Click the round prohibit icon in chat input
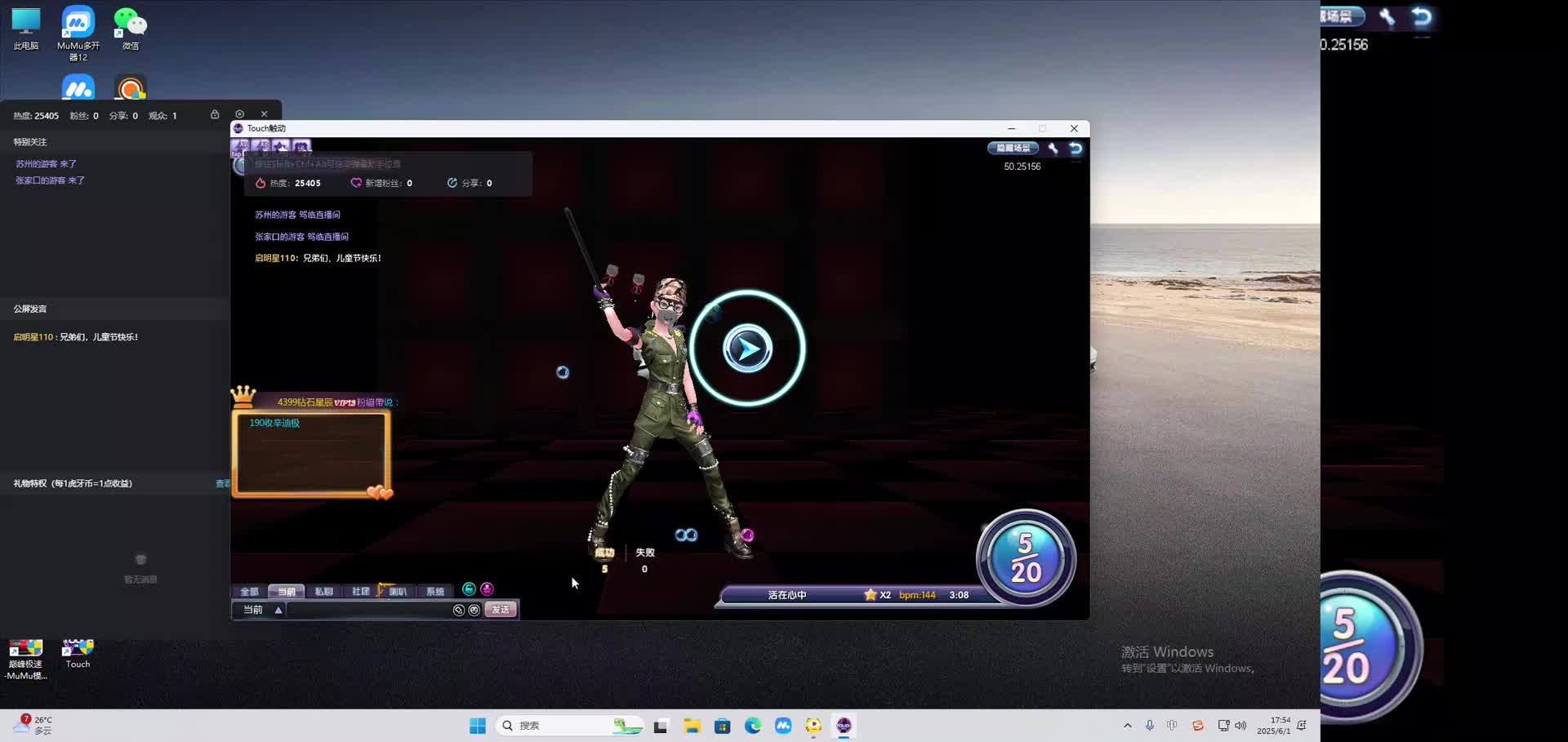Viewport: 1568px width, 742px height. 459,610
